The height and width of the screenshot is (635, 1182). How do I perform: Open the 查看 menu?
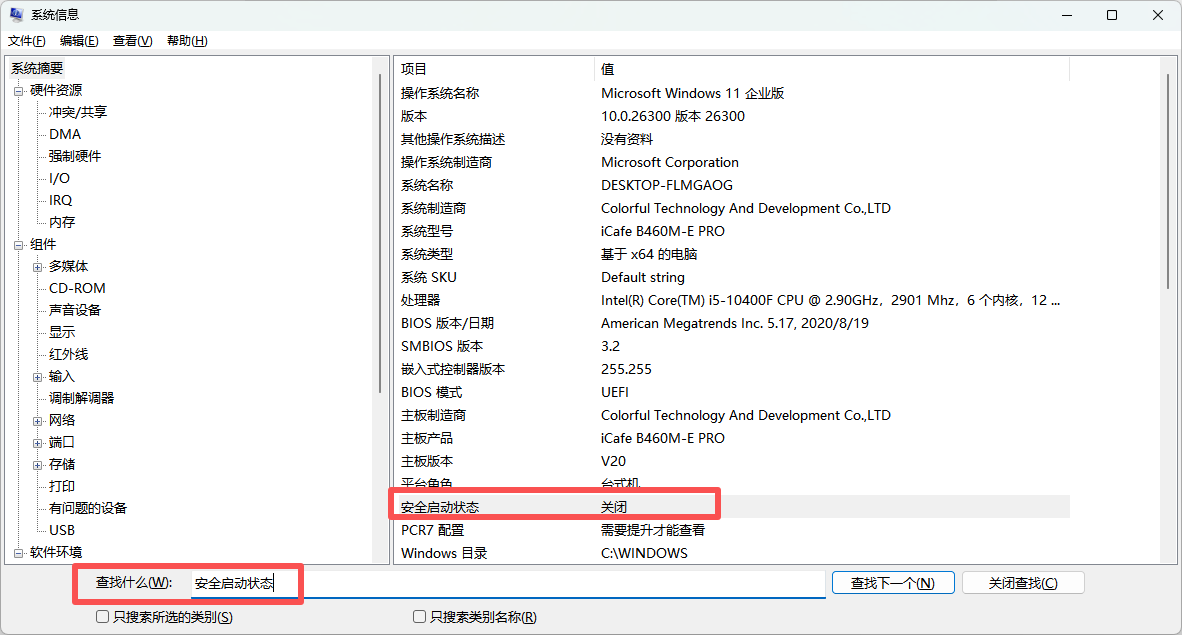pos(133,41)
